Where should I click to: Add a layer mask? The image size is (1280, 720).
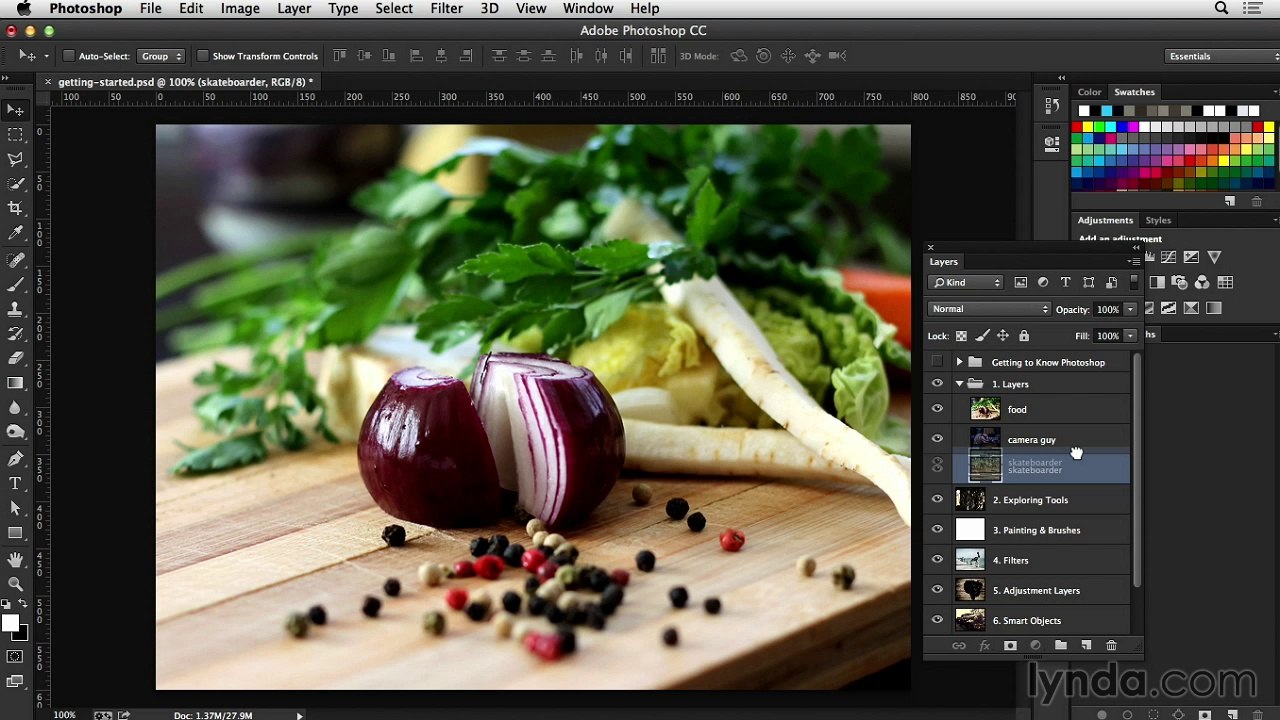point(1010,646)
